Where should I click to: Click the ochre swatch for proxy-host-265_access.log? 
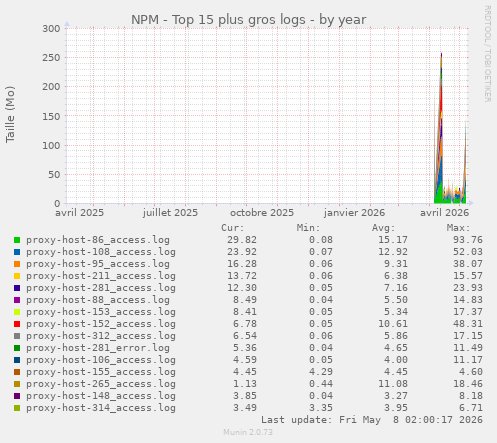click(x=17, y=384)
